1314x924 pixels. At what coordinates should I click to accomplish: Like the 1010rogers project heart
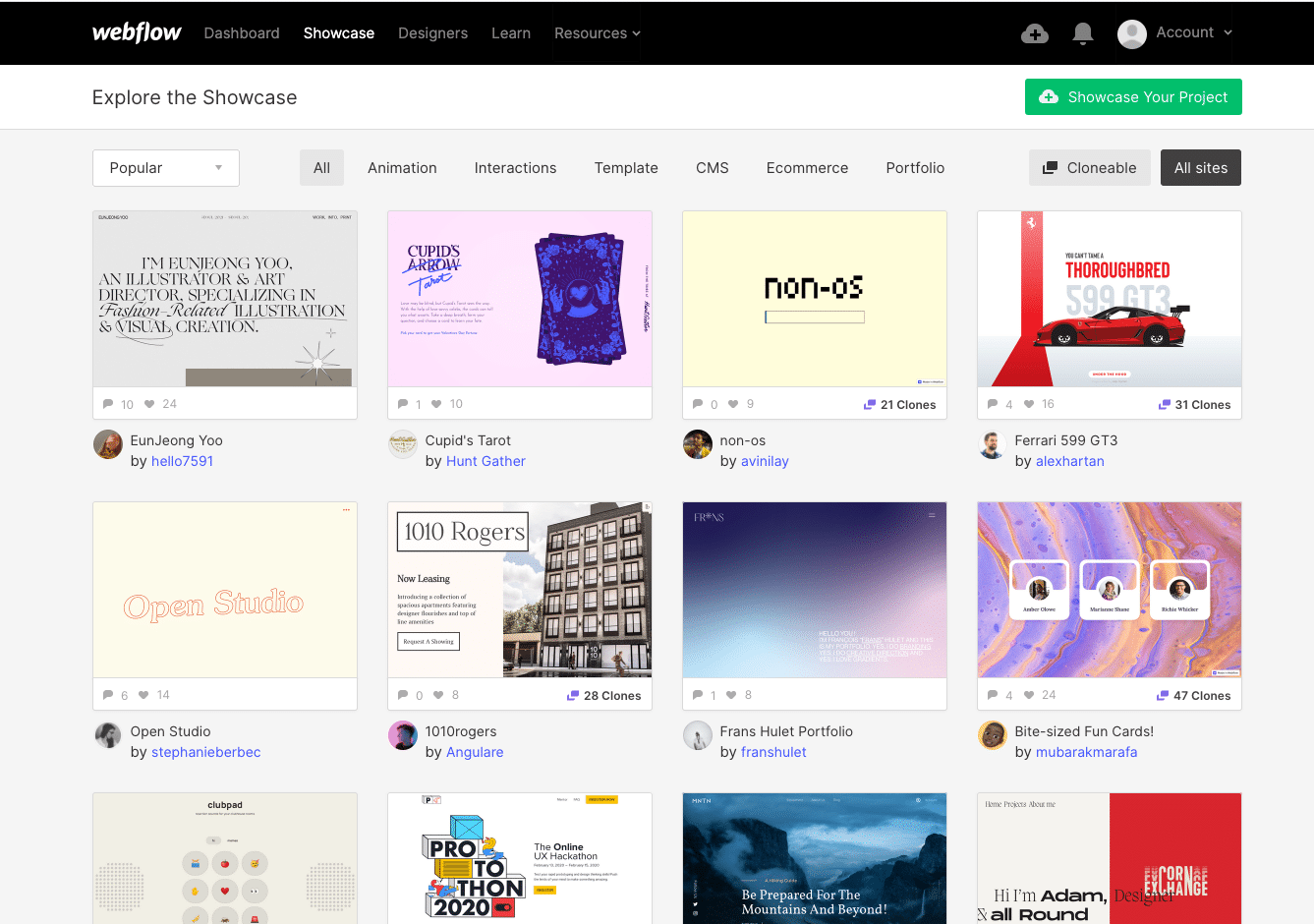[x=438, y=695]
